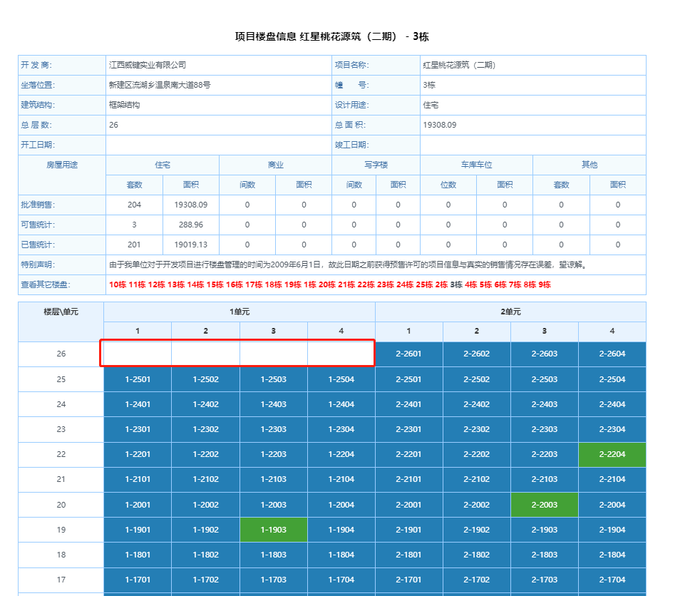Click unit cell 1-2001
Image resolution: width=700 pixels, height=596 pixels.
coord(138,505)
